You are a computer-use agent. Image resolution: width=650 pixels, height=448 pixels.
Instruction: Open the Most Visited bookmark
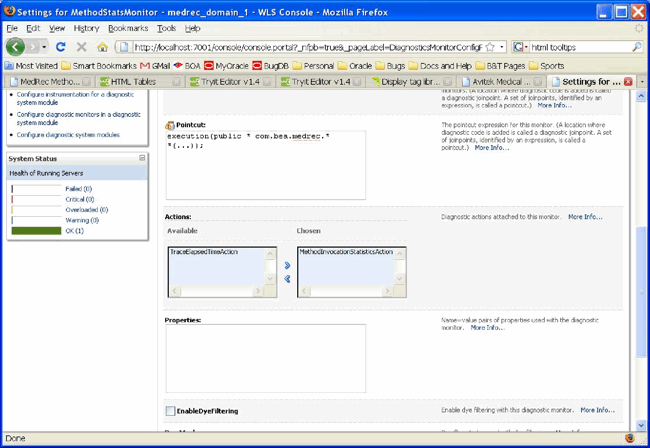(x=32, y=65)
